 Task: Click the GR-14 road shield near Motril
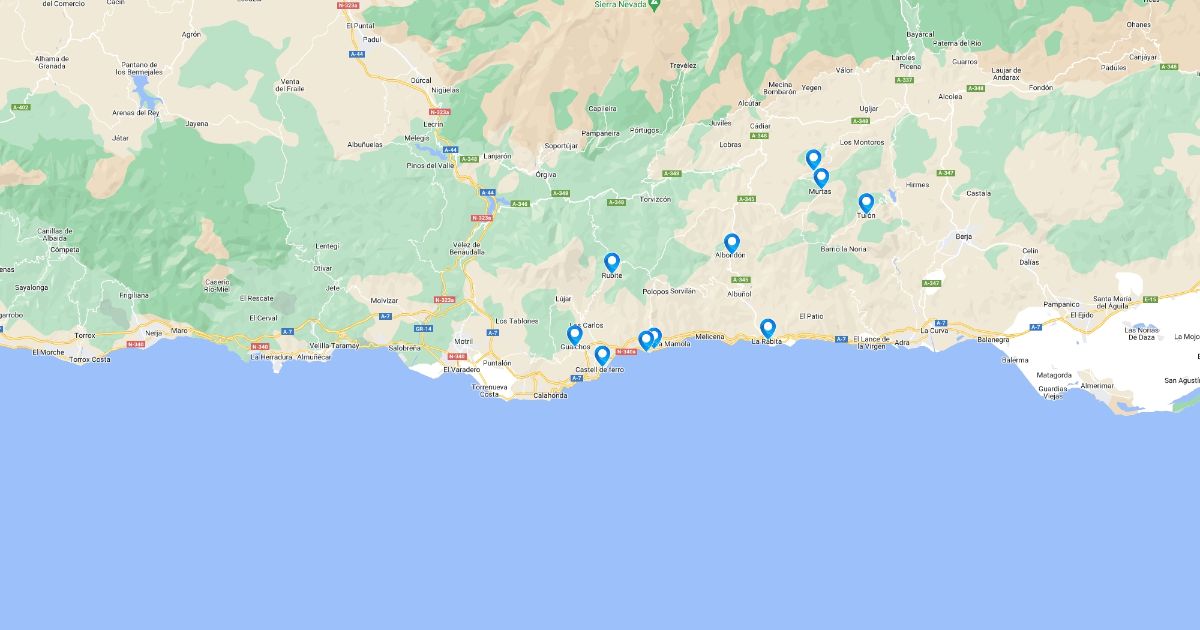[424, 328]
